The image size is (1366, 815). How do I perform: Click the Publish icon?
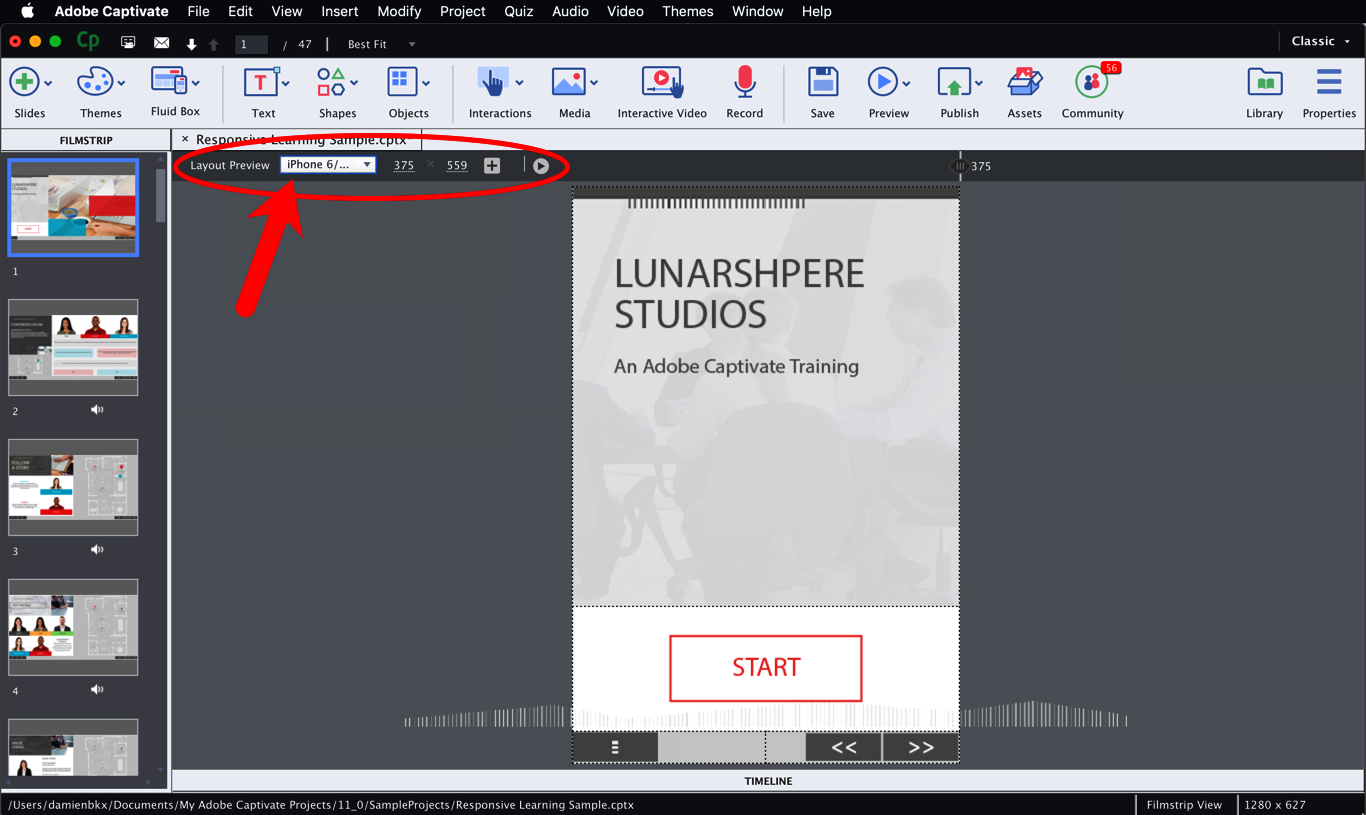[x=953, y=82]
